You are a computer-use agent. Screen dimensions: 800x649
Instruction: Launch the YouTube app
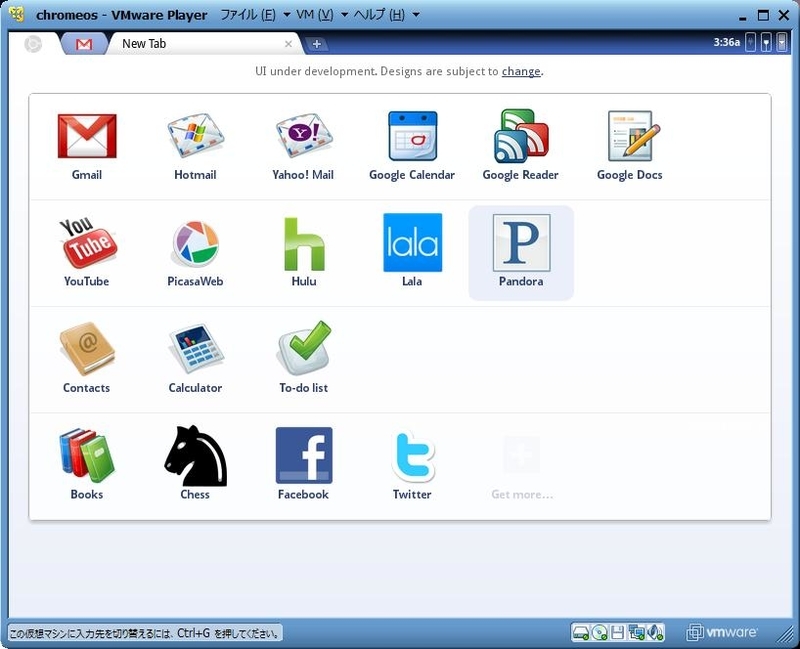[x=87, y=252]
